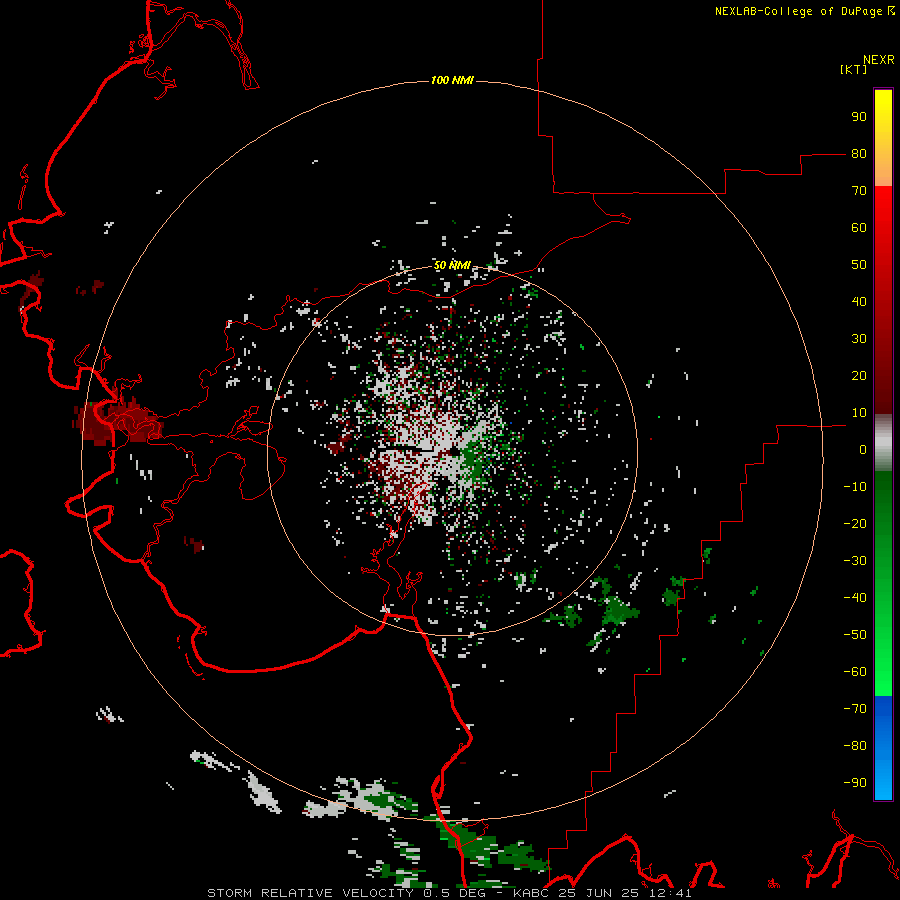The width and height of the screenshot is (900, 900).
Task: Click the -10 value on the velocity scale
Action: pyautogui.click(x=855, y=487)
